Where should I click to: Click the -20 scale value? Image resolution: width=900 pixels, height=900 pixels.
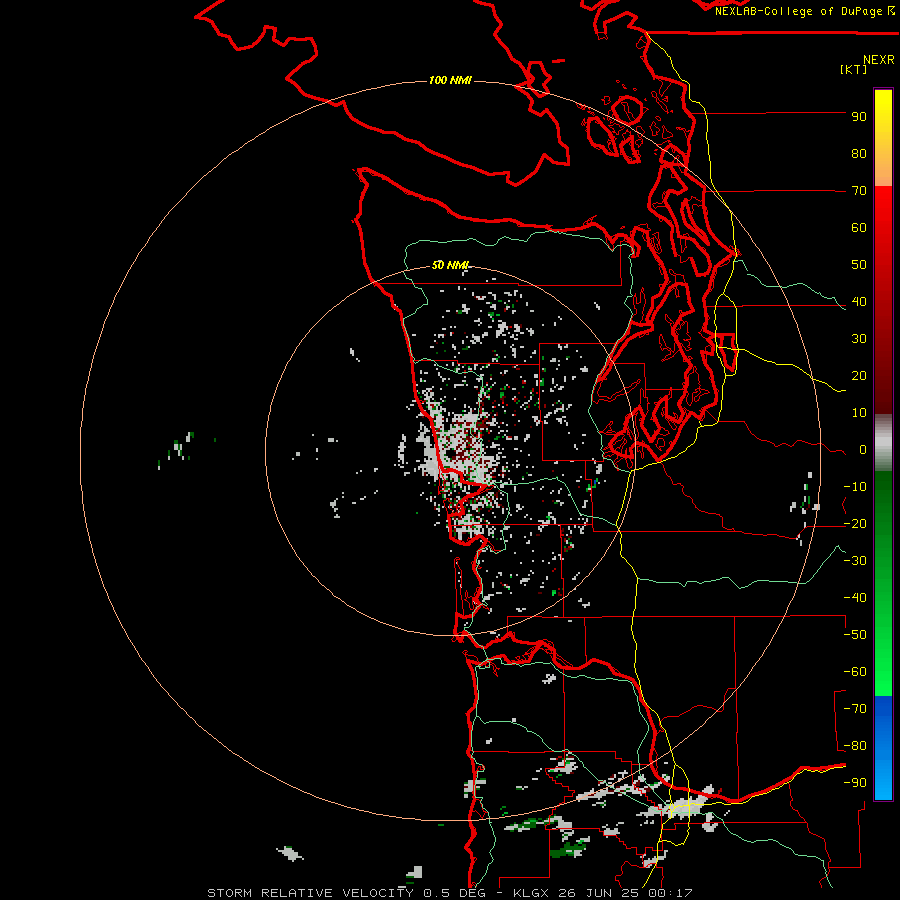coord(855,524)
